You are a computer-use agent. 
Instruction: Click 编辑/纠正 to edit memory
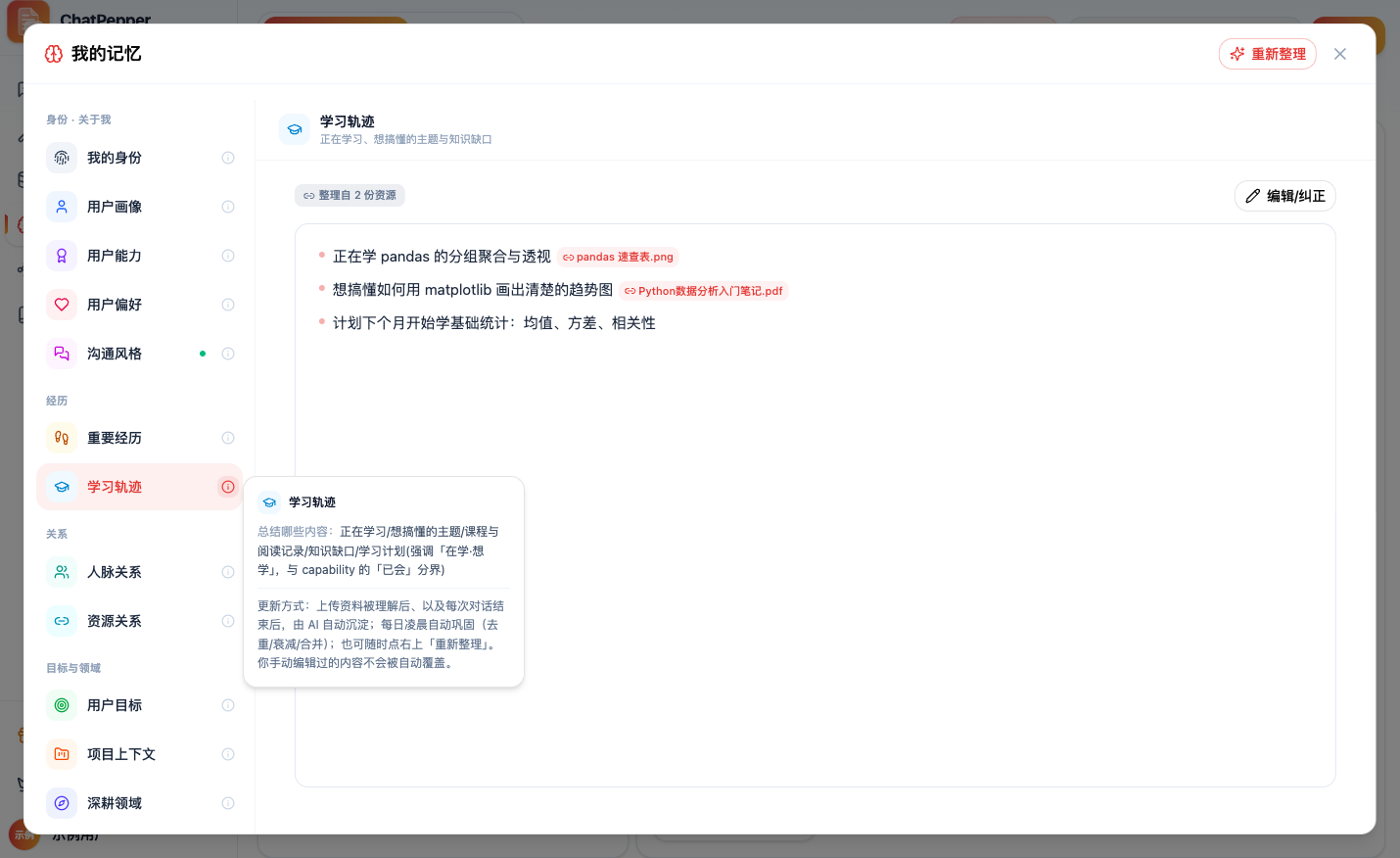click(x=1285, y=196)
